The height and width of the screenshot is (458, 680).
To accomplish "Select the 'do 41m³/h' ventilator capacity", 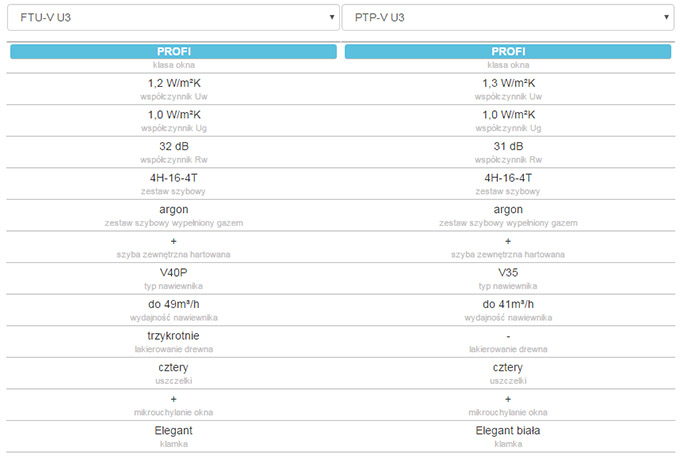I will [508, 304].
